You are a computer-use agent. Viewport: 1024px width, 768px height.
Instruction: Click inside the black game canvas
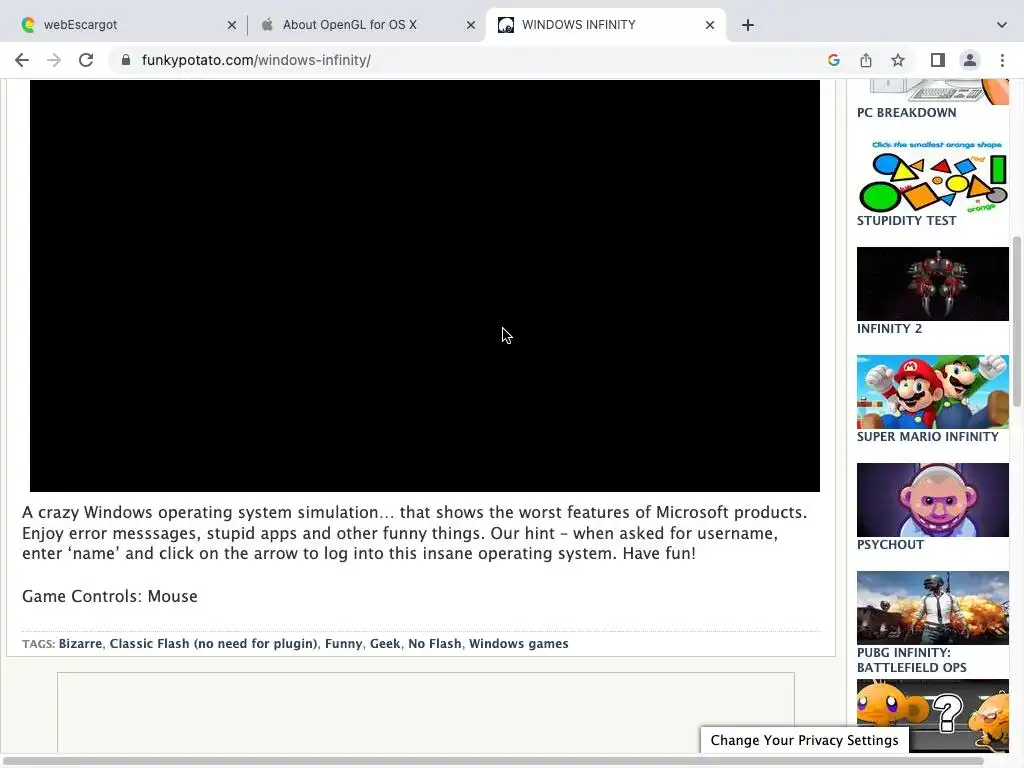[x=424, y=285]
